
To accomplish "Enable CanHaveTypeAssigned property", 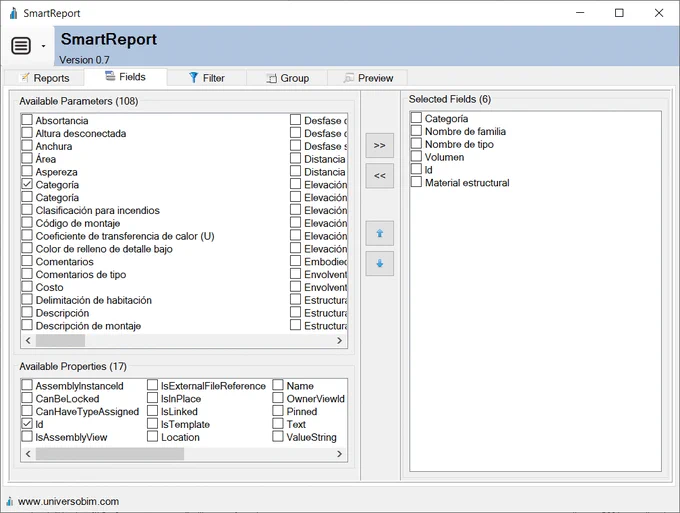I will tap(27, 411).
